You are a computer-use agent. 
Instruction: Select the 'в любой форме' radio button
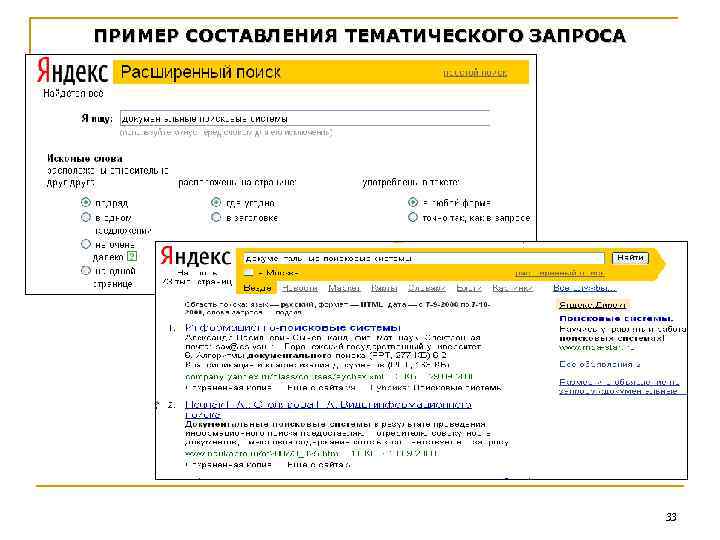click(x=413, y=202)
